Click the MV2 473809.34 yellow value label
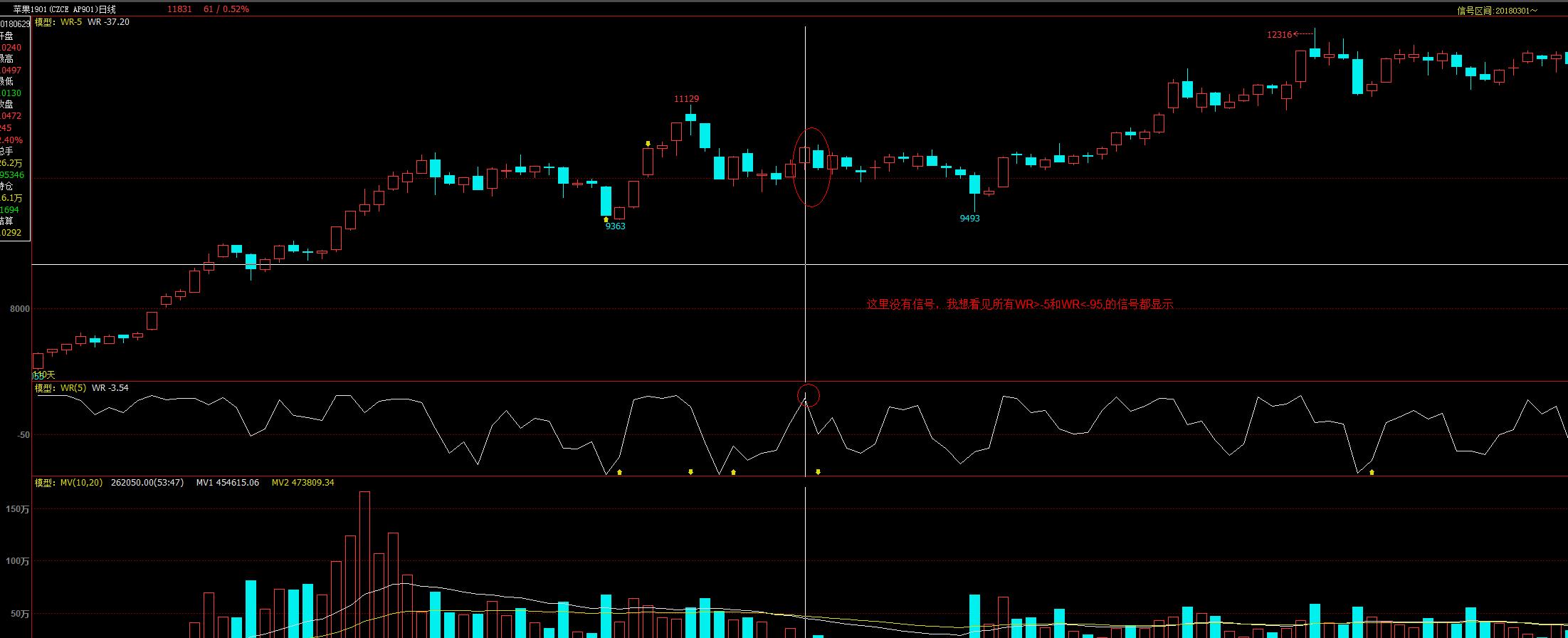1568x638 pixels. coord(302,483)
